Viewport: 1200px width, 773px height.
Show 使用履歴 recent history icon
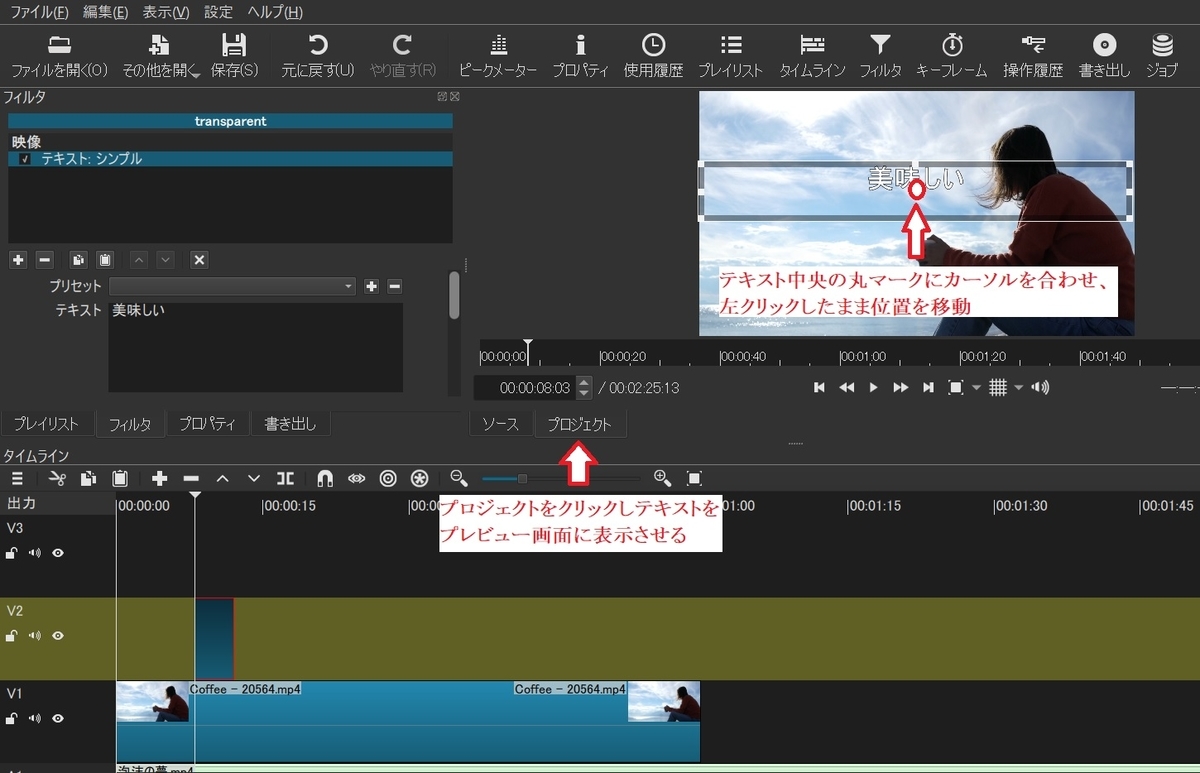coord(653,56)
